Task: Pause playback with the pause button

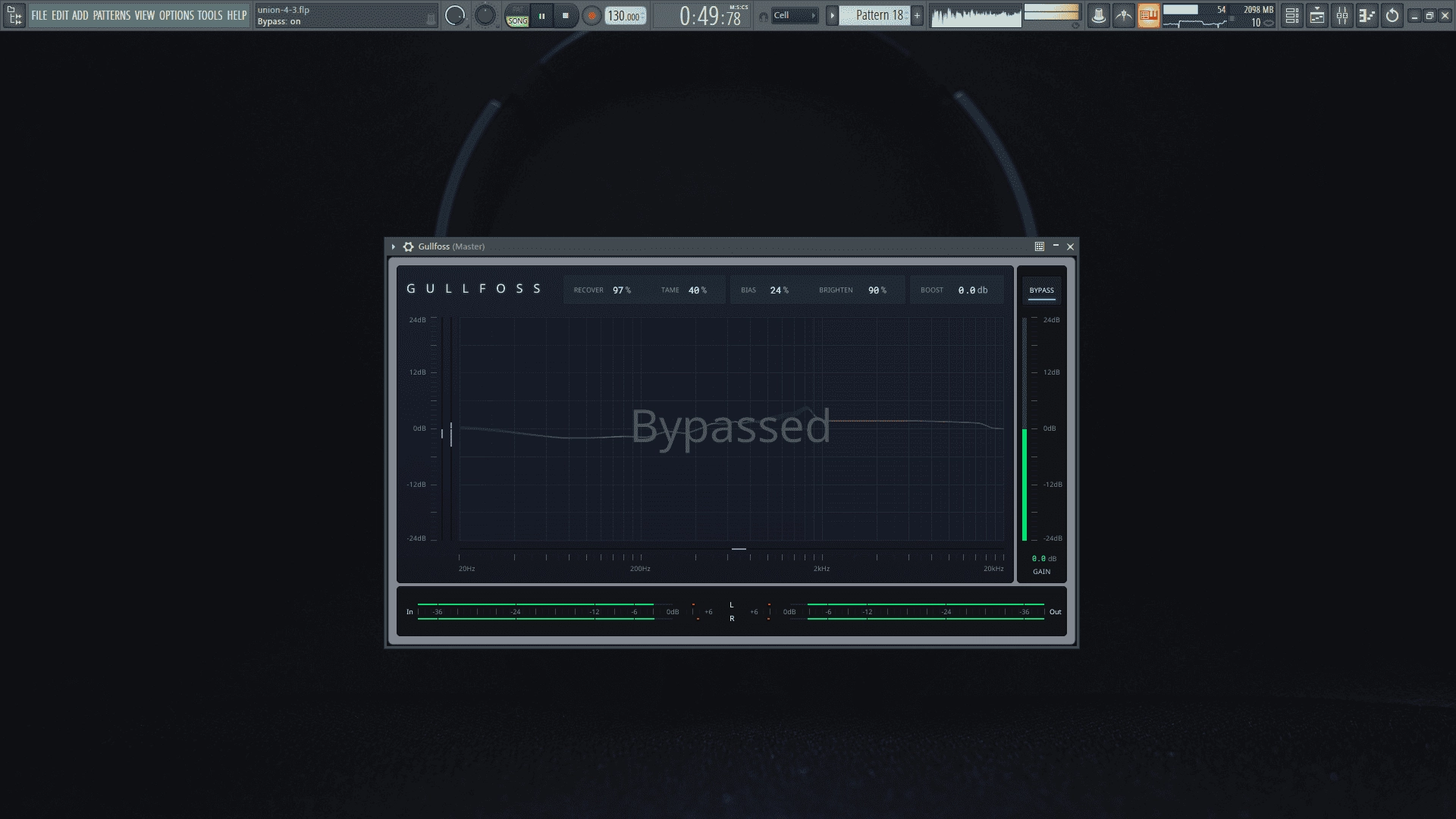Action: (x=541, y=16)
